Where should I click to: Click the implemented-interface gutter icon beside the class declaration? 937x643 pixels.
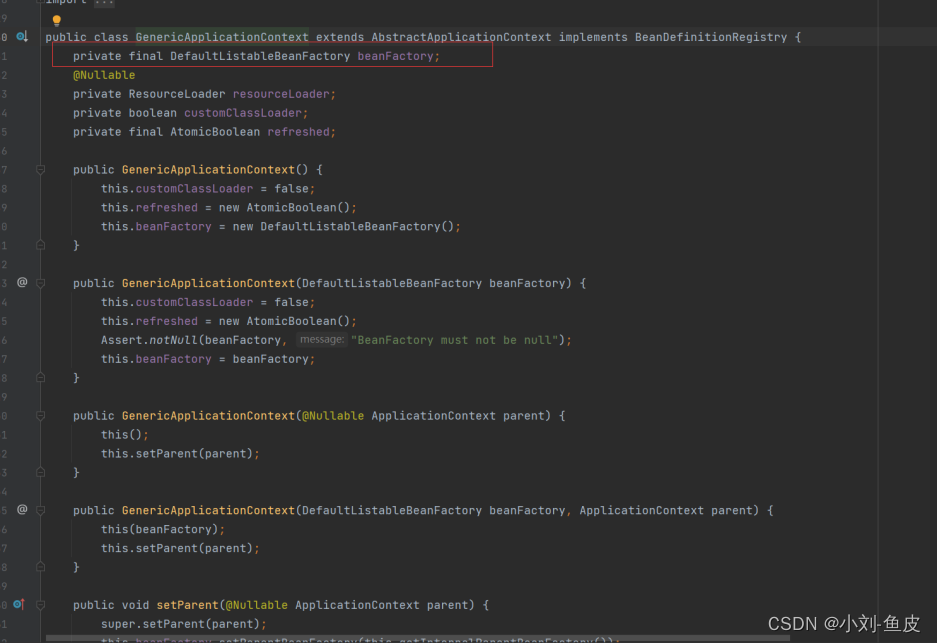pyautogui.click(x=22, y=37)
